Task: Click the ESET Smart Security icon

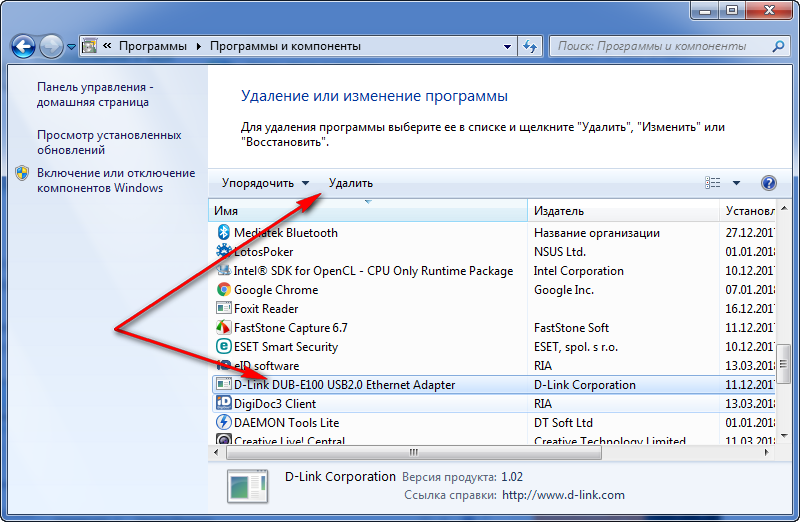Action: [223, 346]
